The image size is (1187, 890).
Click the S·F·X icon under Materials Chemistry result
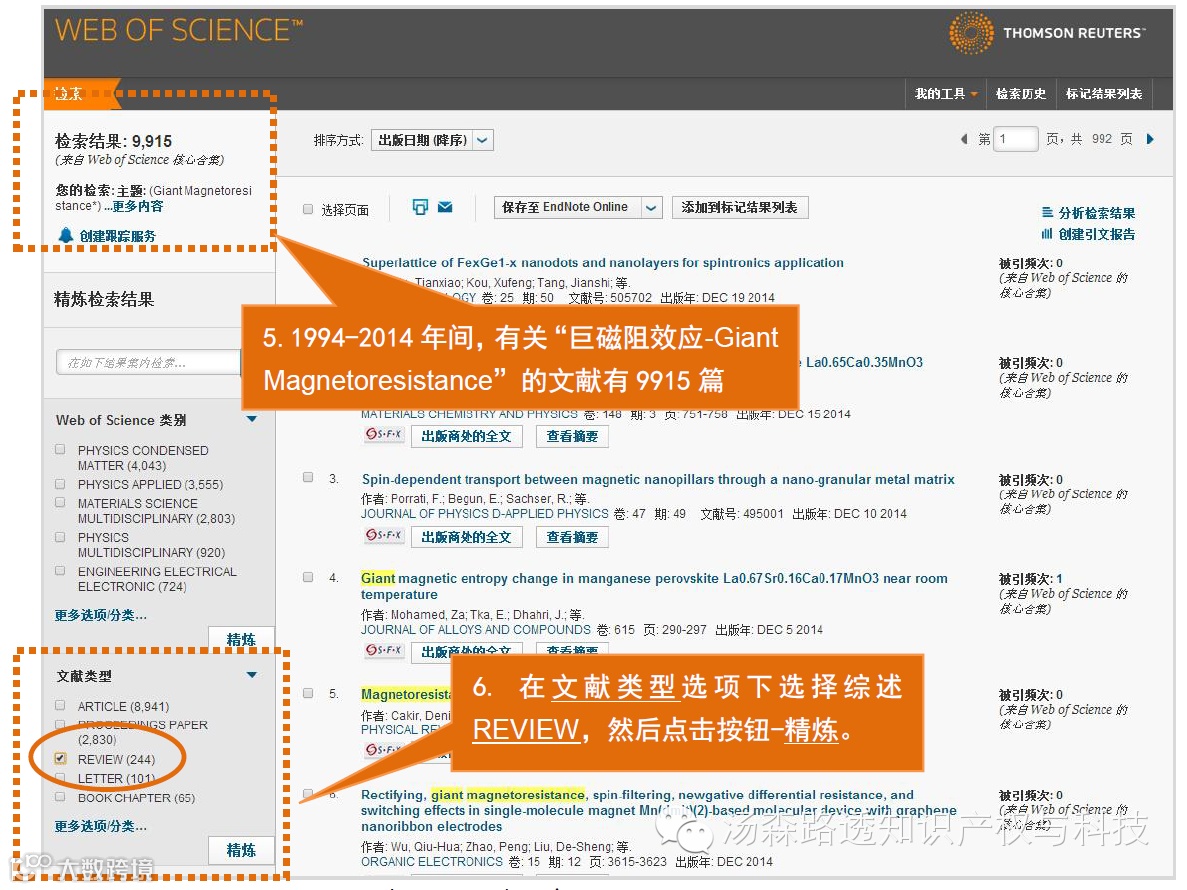pyautogui.click(x=384, y=434)
